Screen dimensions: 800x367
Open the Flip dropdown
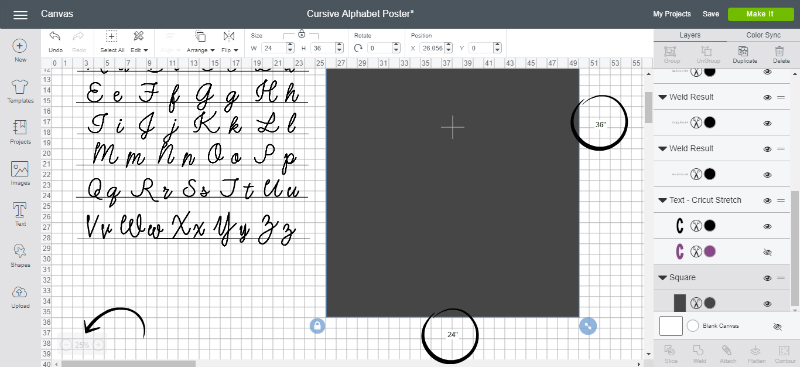click(229, 50)
